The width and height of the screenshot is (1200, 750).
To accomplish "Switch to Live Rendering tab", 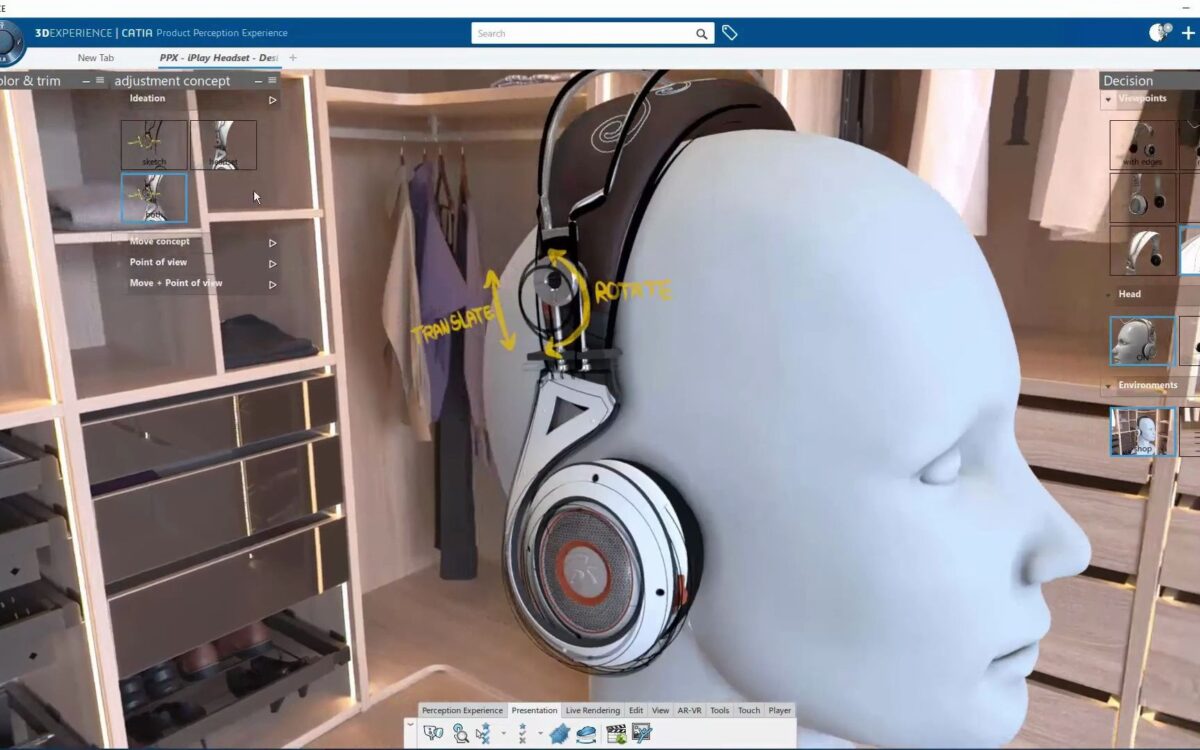I will tap(593, 710).
